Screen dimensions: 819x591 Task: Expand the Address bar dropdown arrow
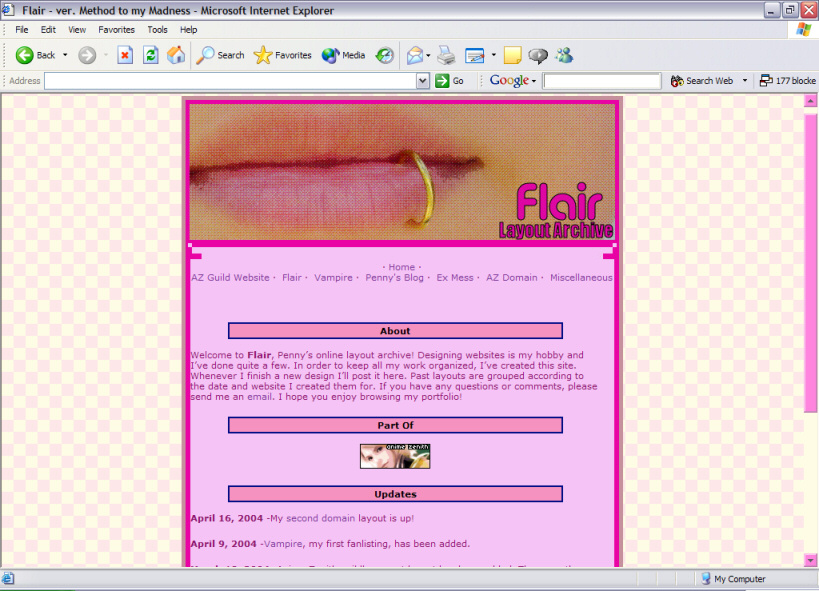click(423, 81)
